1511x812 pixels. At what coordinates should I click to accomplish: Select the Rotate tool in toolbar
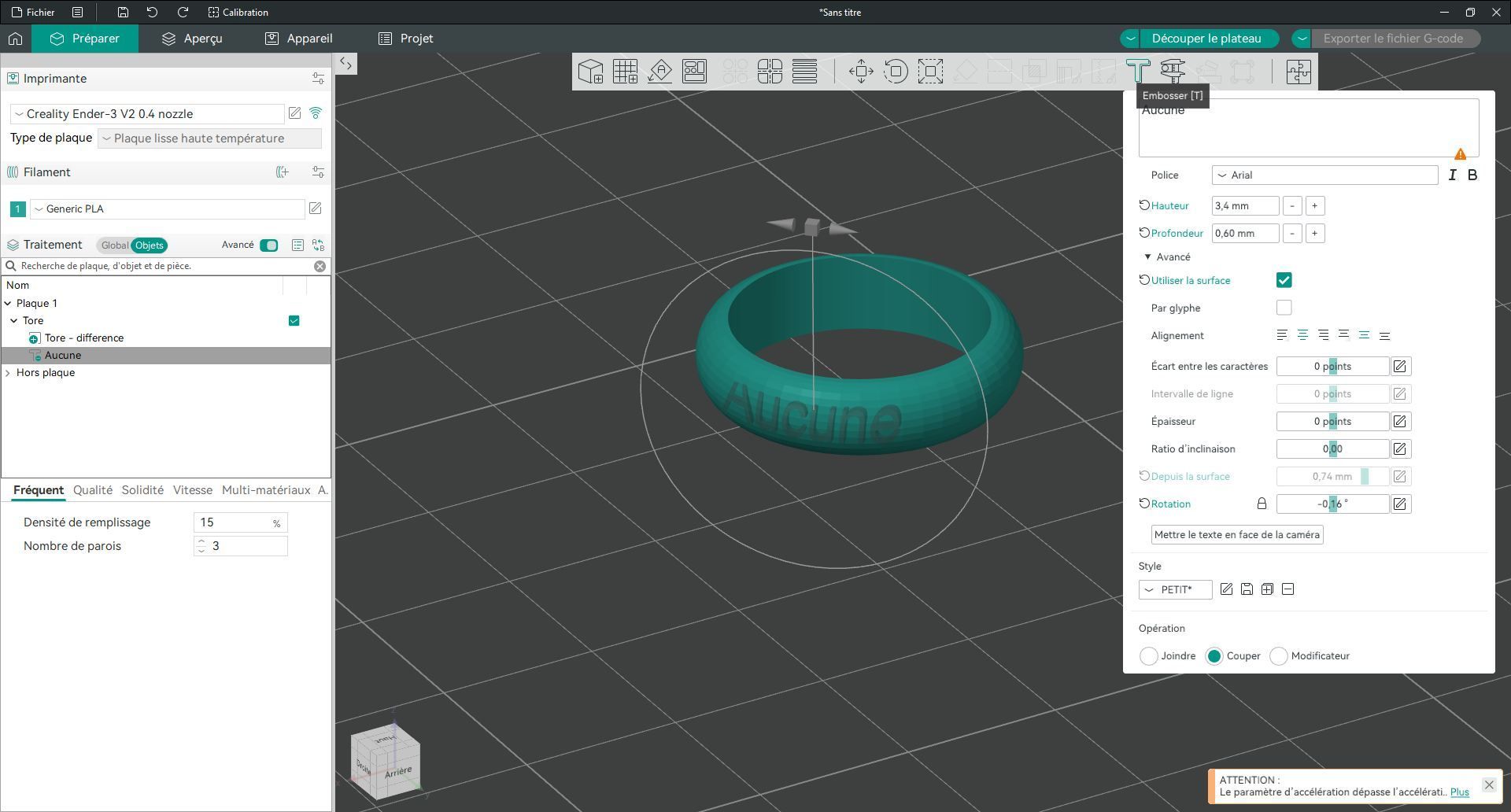click(896, 72)
